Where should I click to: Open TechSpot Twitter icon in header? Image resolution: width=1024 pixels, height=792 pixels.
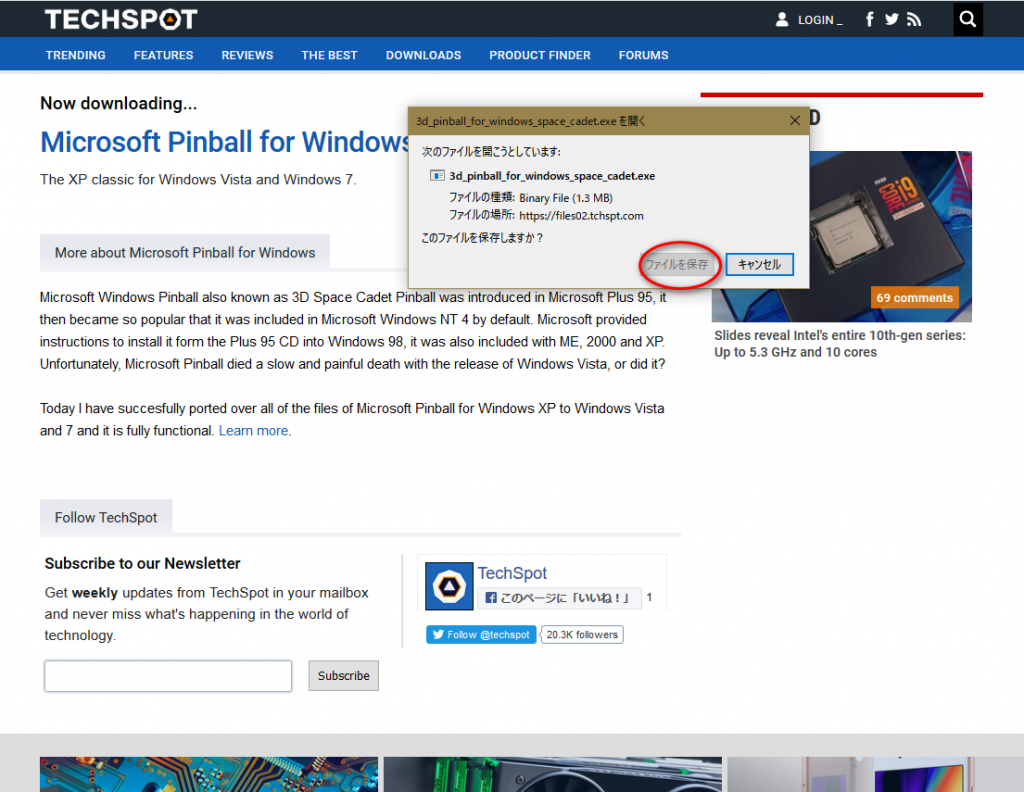(x=891, y=19)
